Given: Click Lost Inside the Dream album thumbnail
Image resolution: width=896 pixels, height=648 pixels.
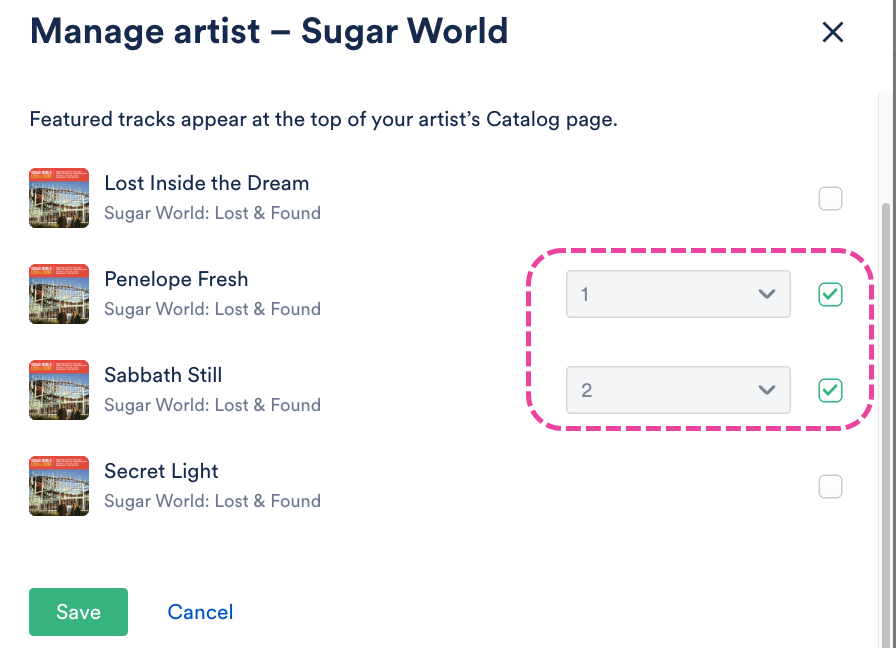Looking at the screenshot, I should coord(59,198).
